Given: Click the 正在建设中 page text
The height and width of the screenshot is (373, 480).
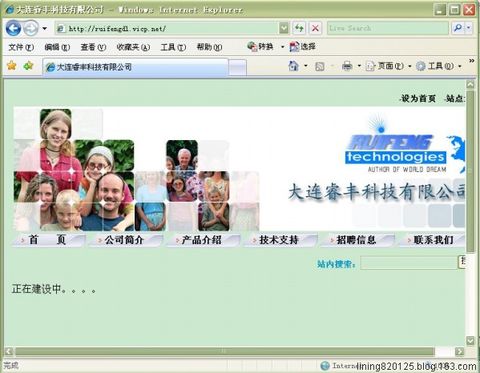Looking at the screenshot, I should pos(54,289).
